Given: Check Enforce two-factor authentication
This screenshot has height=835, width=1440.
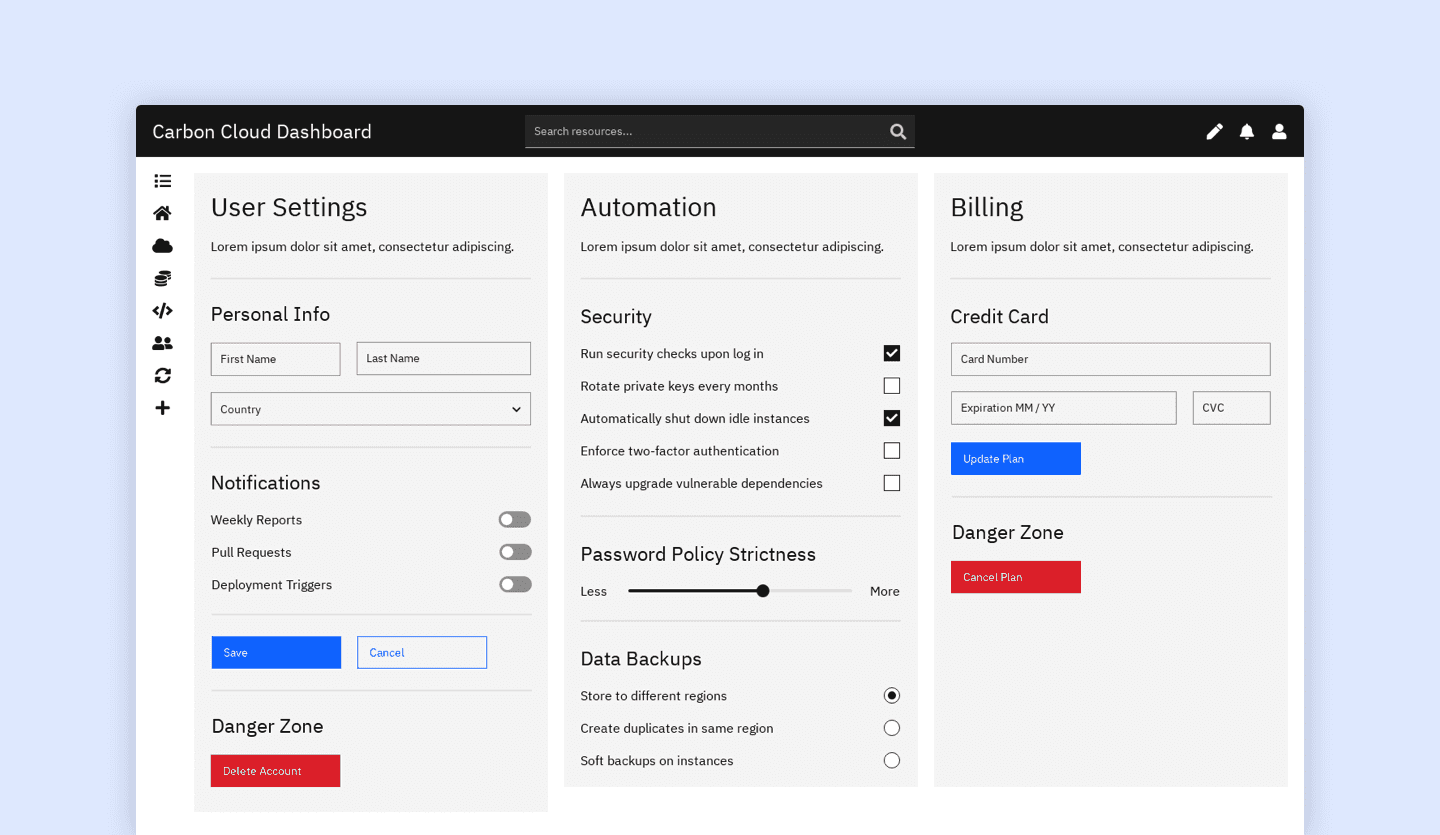Looking at the screenshot, I should [x=892, y=451].
